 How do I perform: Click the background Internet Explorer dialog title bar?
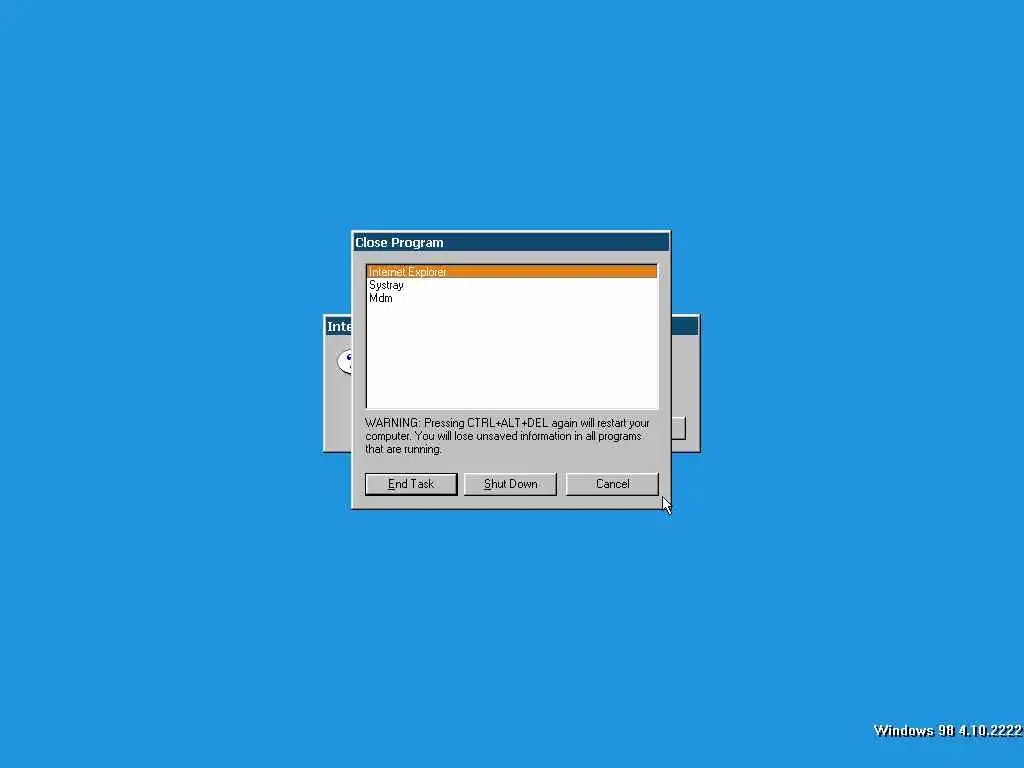339,327
